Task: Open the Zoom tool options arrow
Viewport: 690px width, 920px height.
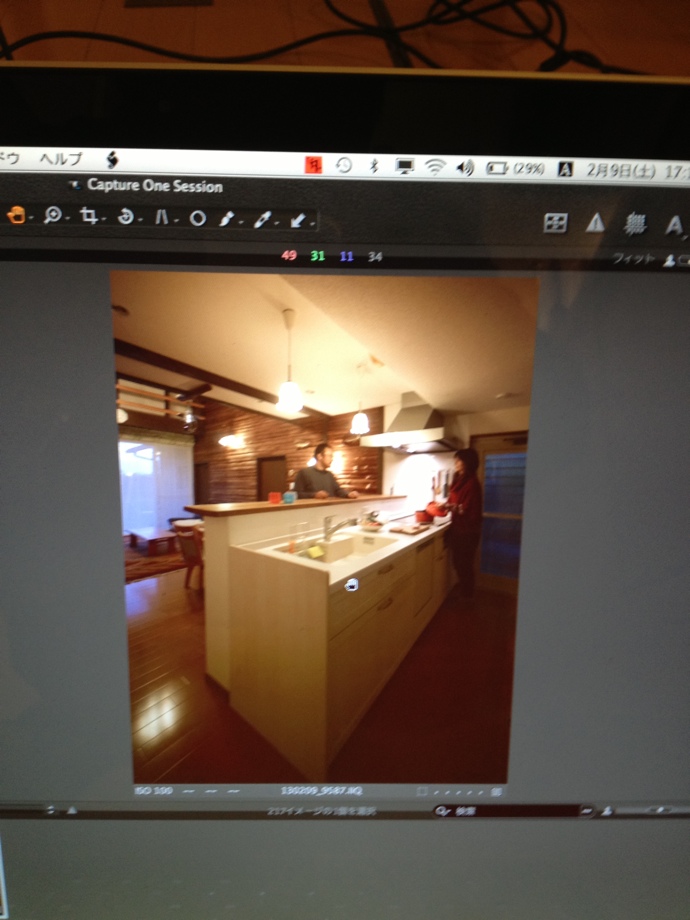Action: coord(67,219)
